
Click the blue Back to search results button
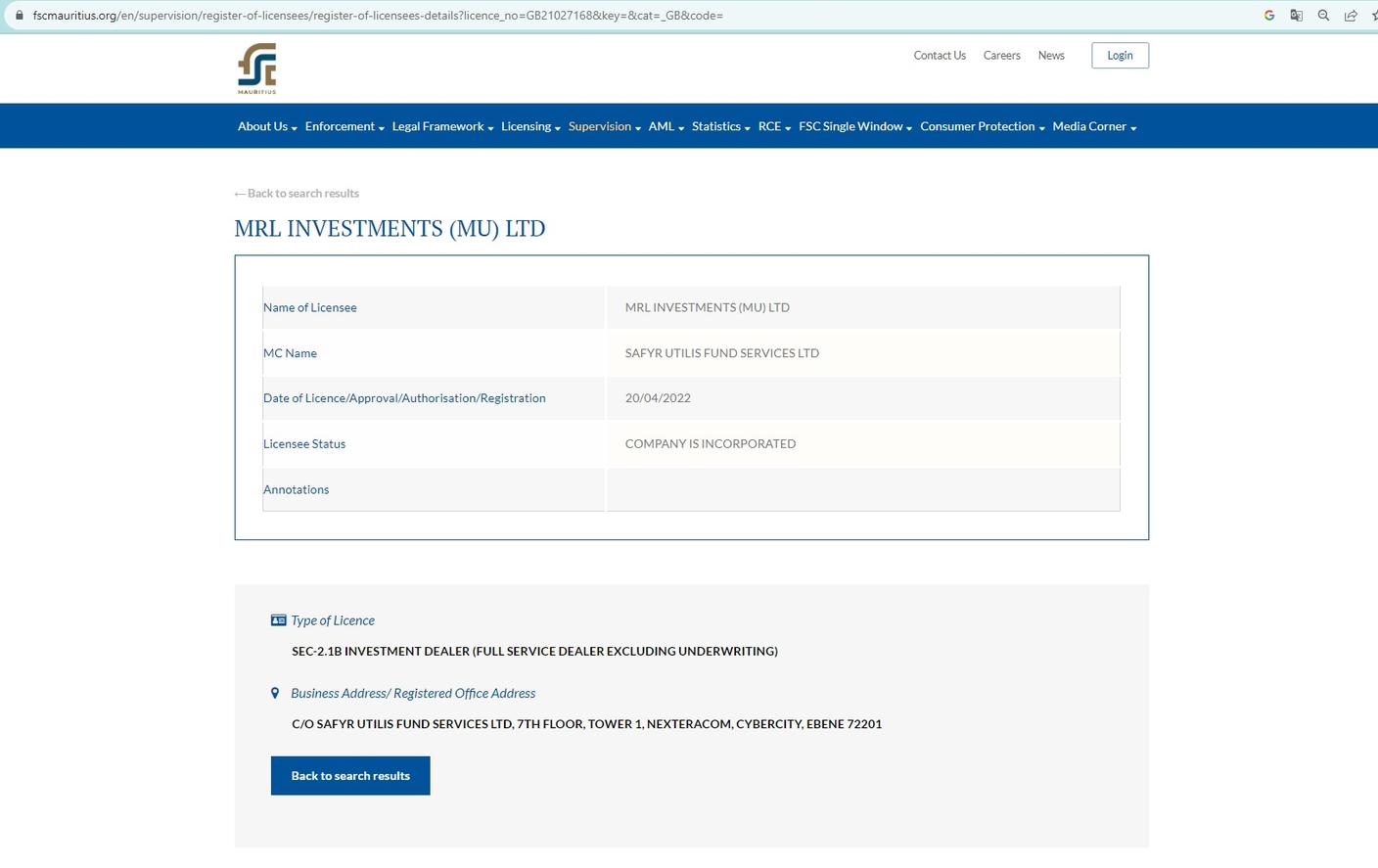point(350,776)
